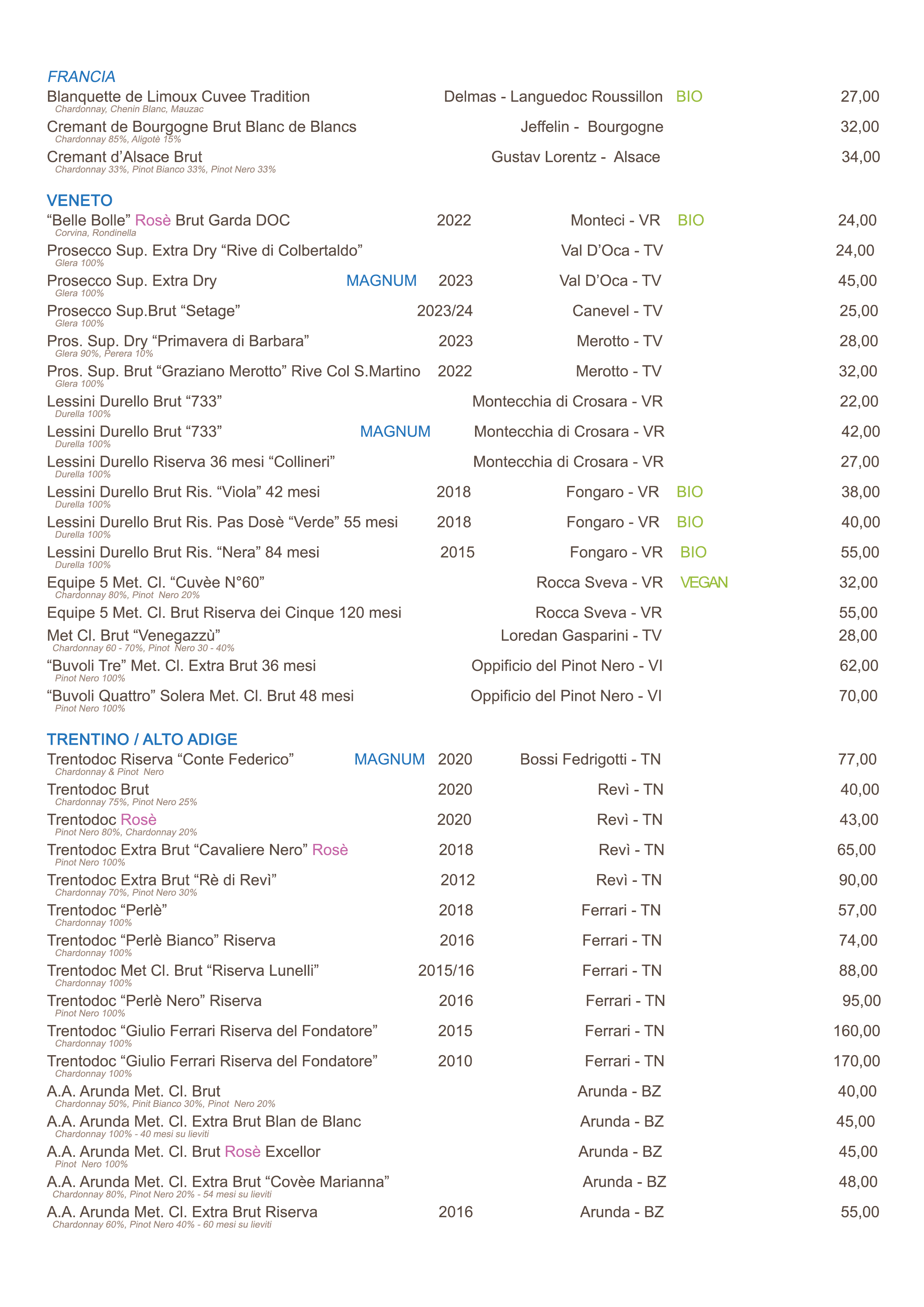Select A.A. Arunda Met. Cl. Extra Brut Riserva

[182, 1212]
